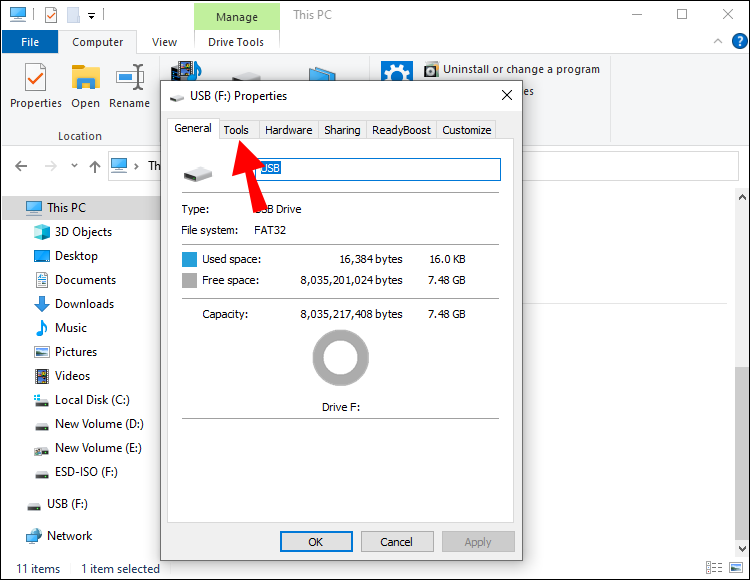Click the drive icon beside the label field

(x=198, y=174)
